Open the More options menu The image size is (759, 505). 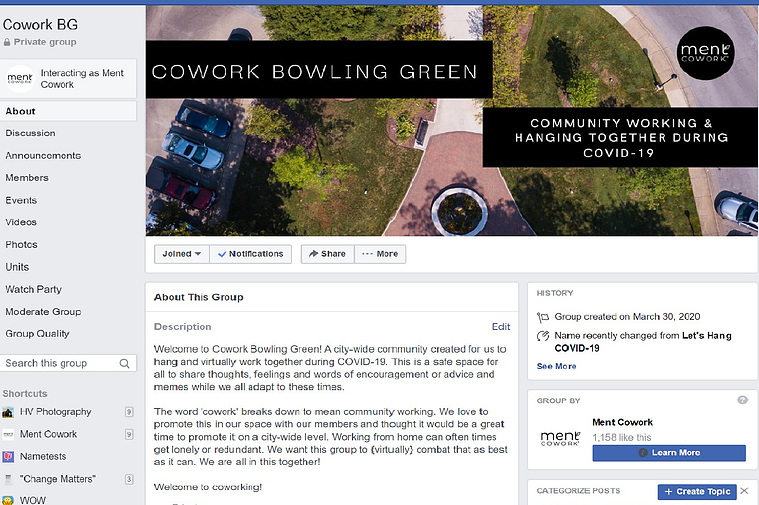pos(380,254)
